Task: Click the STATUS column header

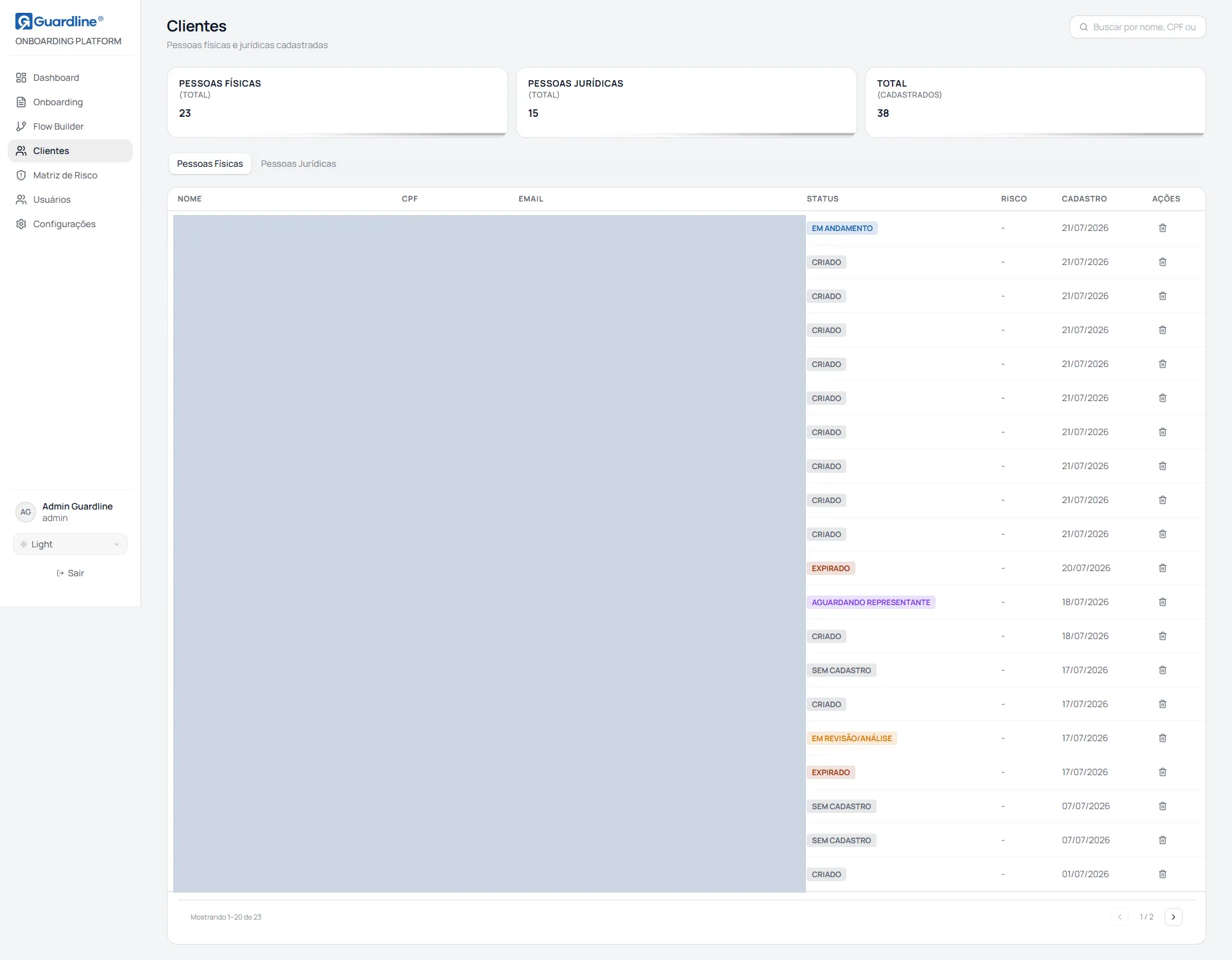Action: [823, 199]
